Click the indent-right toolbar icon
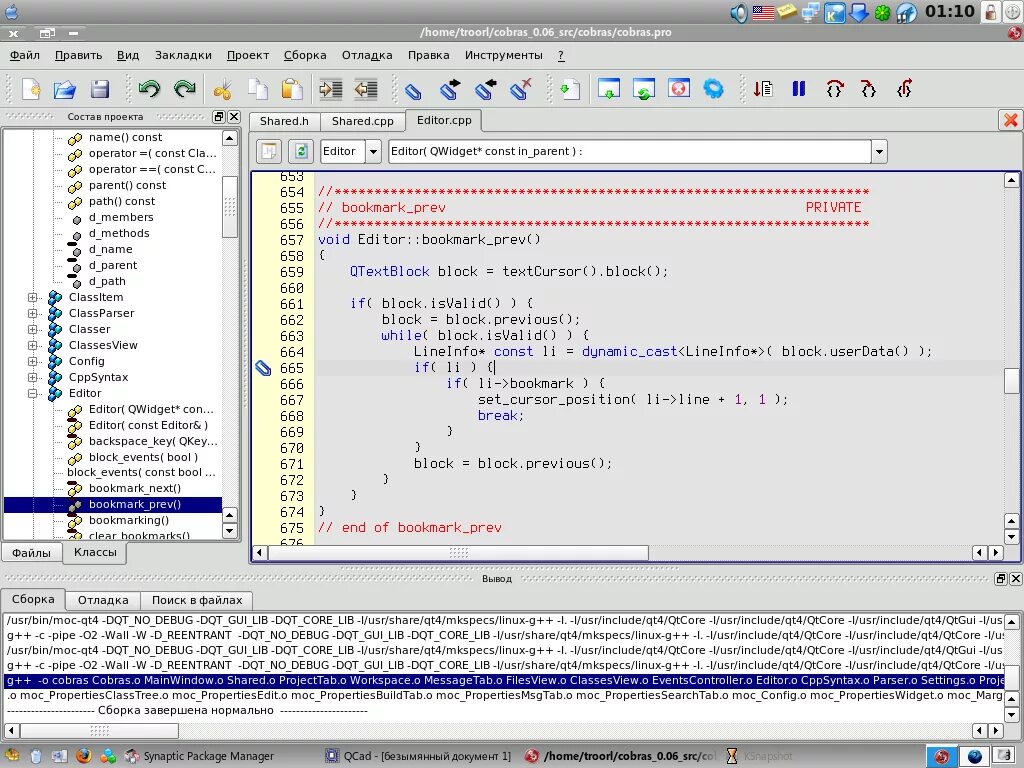 tap(329, 89)
